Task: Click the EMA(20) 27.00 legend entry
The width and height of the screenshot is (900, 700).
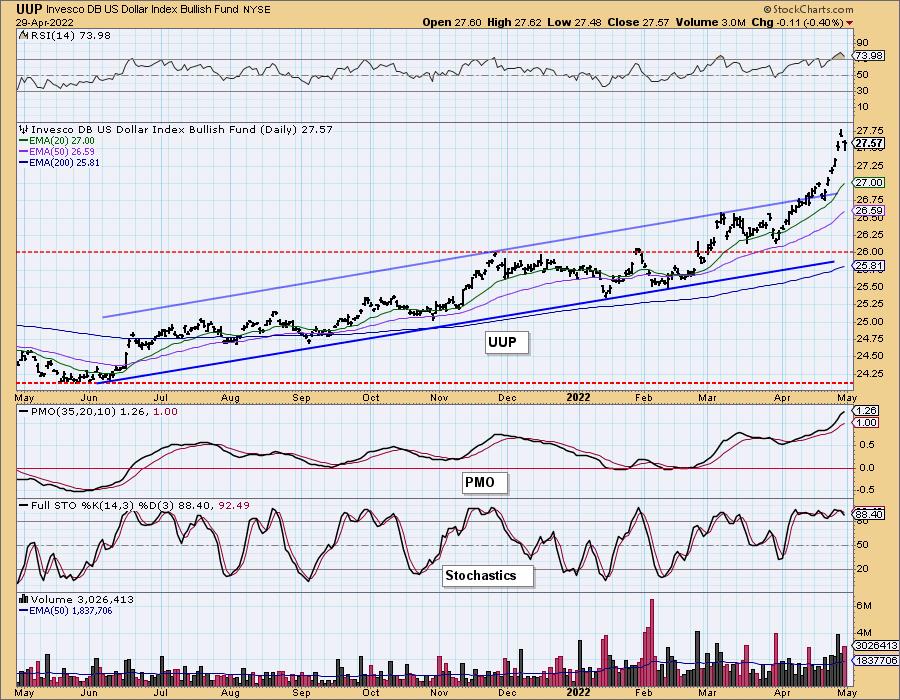Action: coord(57,141)
